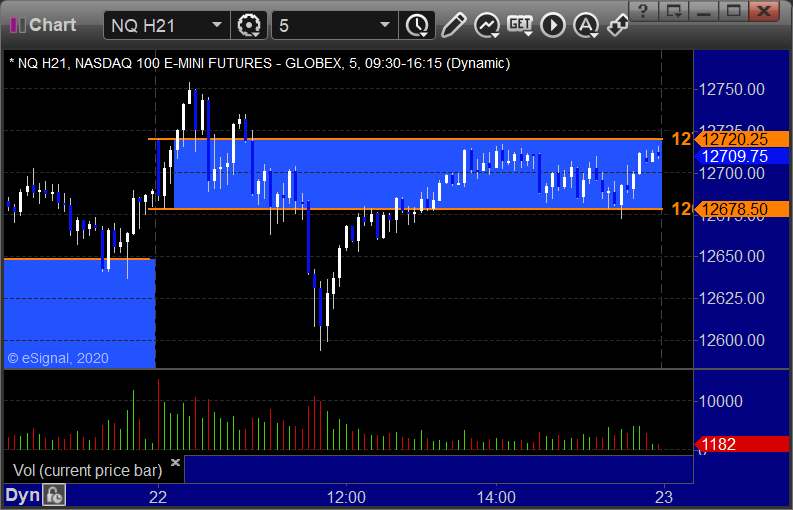Close the Vol study pane with x
The height and width of the screenshot is (510, 793).
tap(175, 462)
